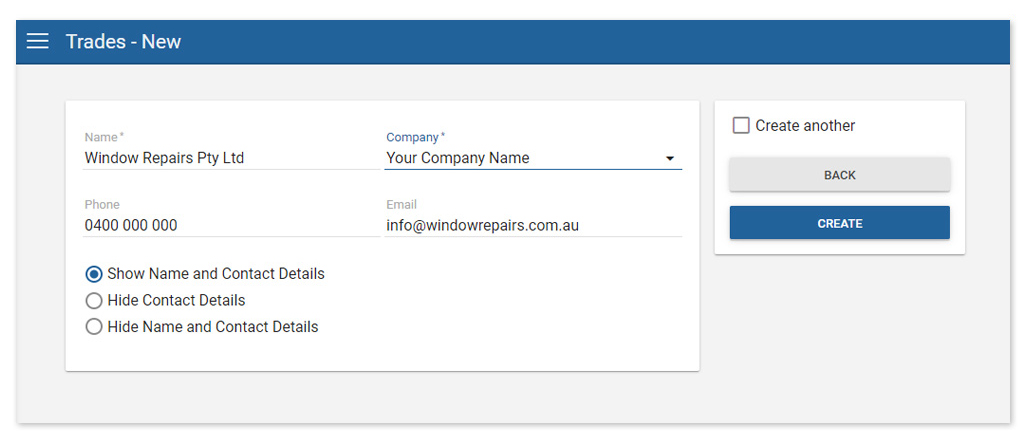Click the 'Create another' label text

click(x=805, y=126)
